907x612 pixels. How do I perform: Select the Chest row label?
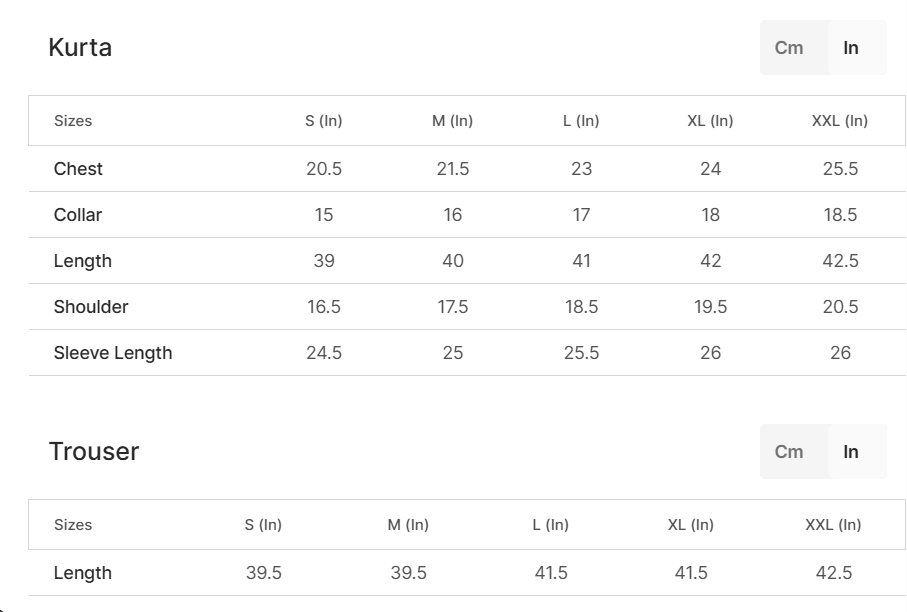pyautogui.click(x=78, y=169)
